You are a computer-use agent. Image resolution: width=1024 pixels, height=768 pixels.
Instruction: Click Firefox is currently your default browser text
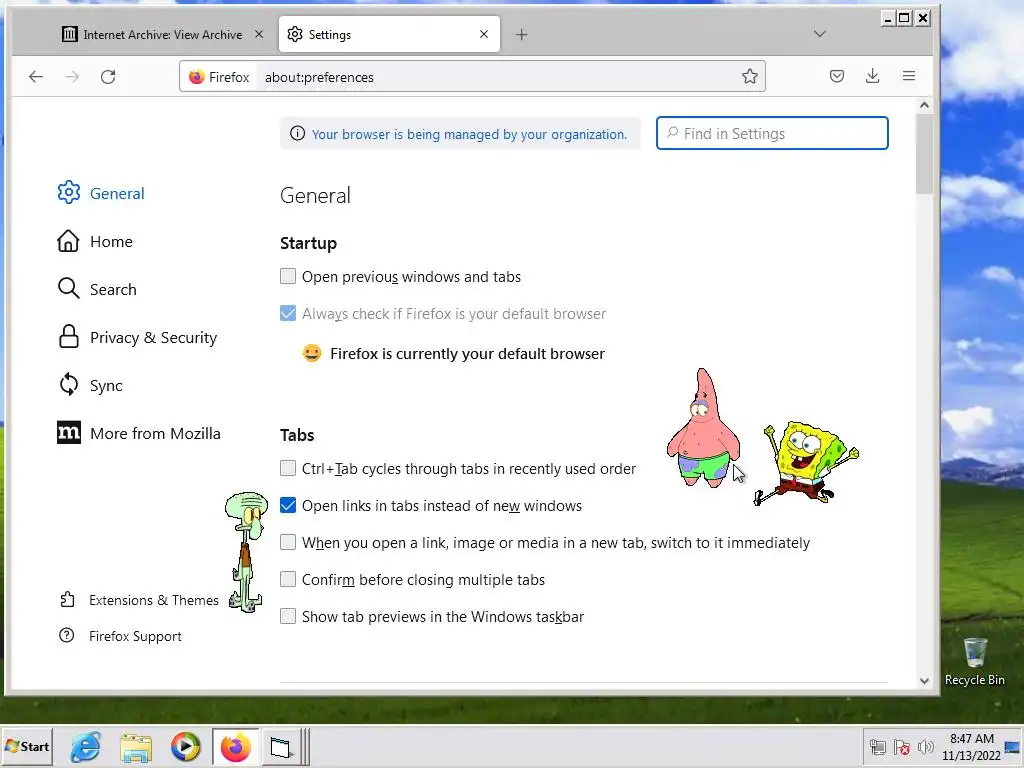[468, 353]
